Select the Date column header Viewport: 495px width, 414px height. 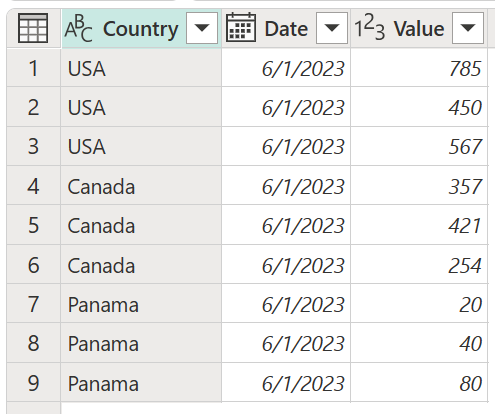click(x=286, y=29)
